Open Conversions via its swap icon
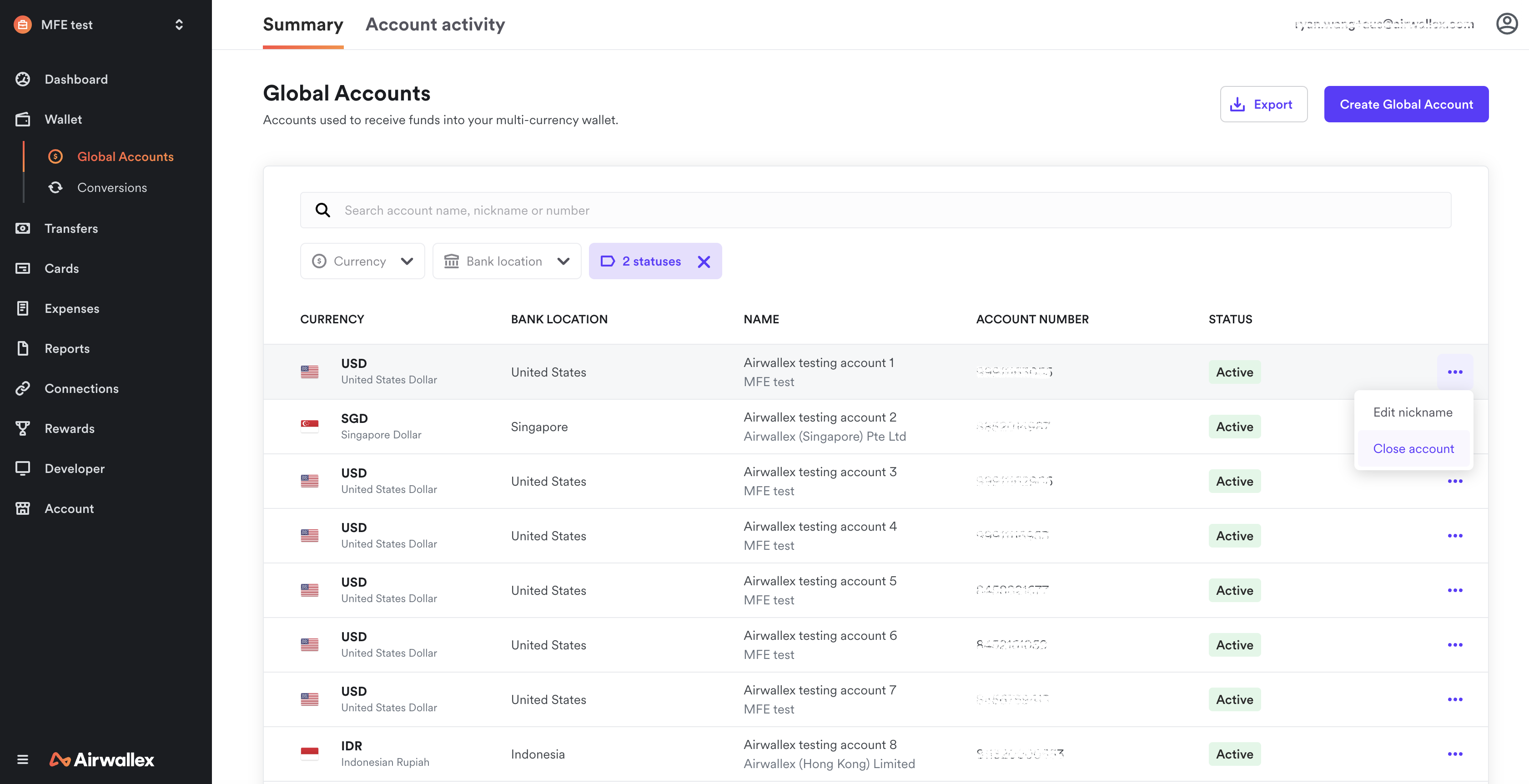This screenshot has height=784, width=1529. click(55, 187)
